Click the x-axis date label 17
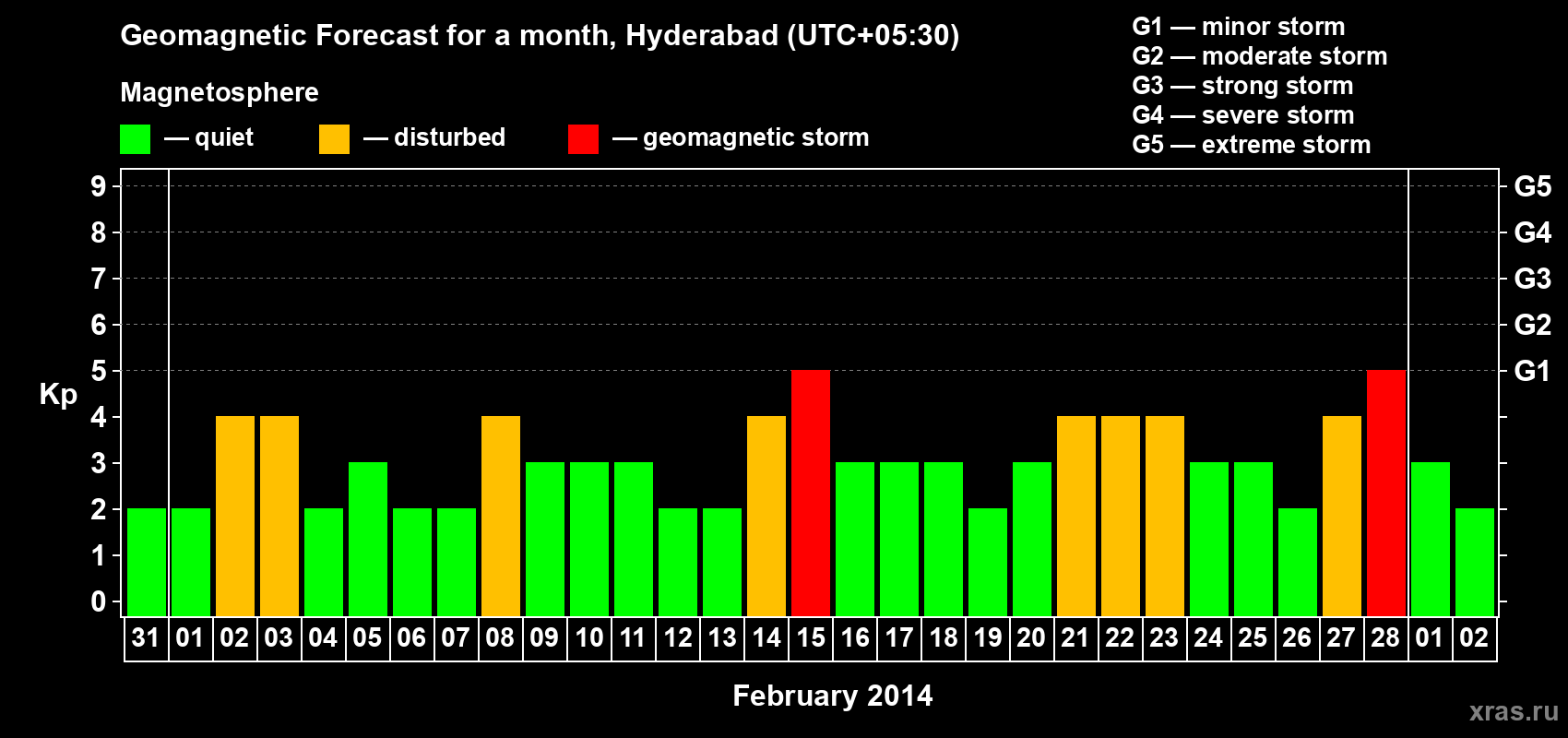 pyautogui.click(x=899, y=638)
